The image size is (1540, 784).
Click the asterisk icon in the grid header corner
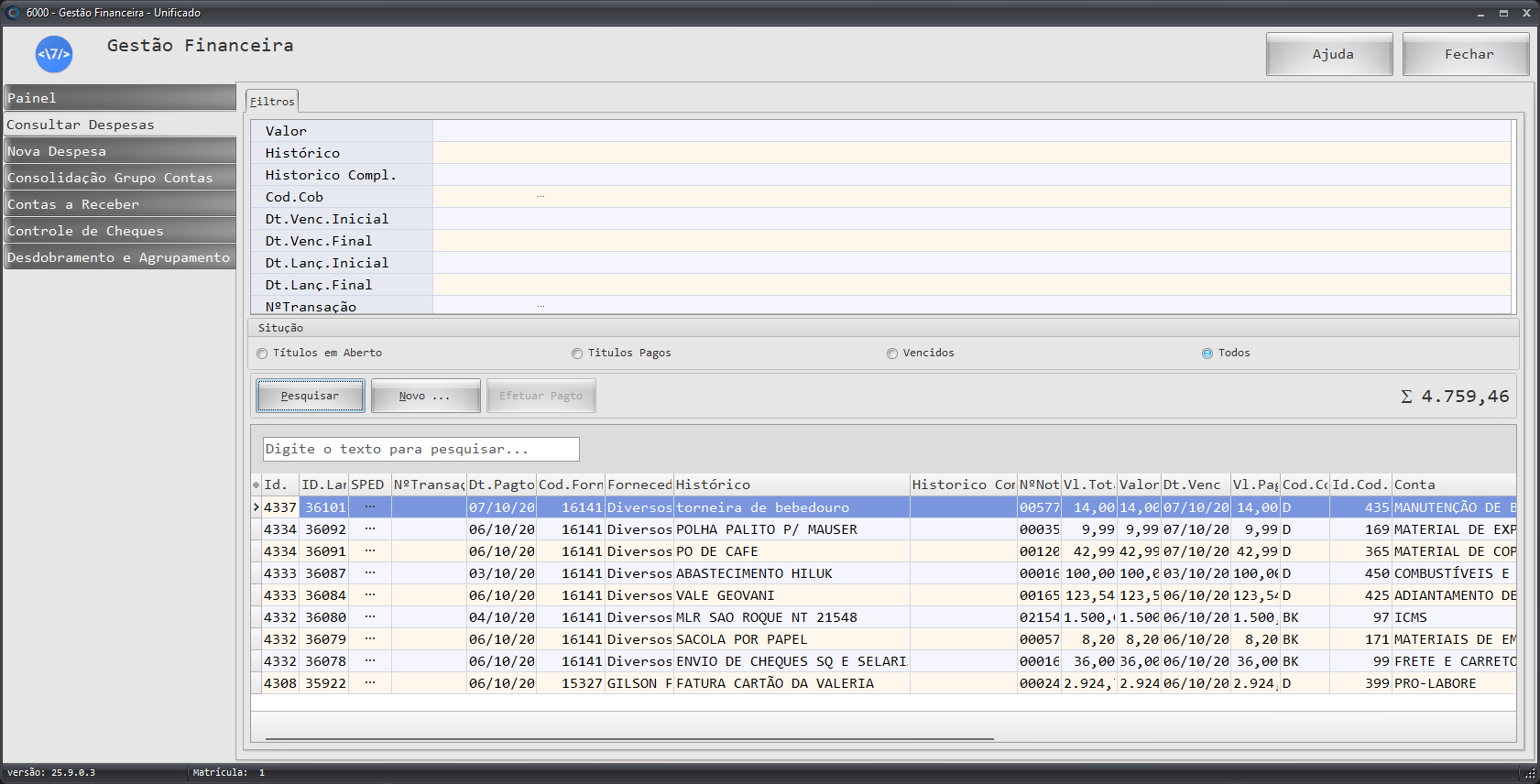pyautogui.click(x=257, y=485)
